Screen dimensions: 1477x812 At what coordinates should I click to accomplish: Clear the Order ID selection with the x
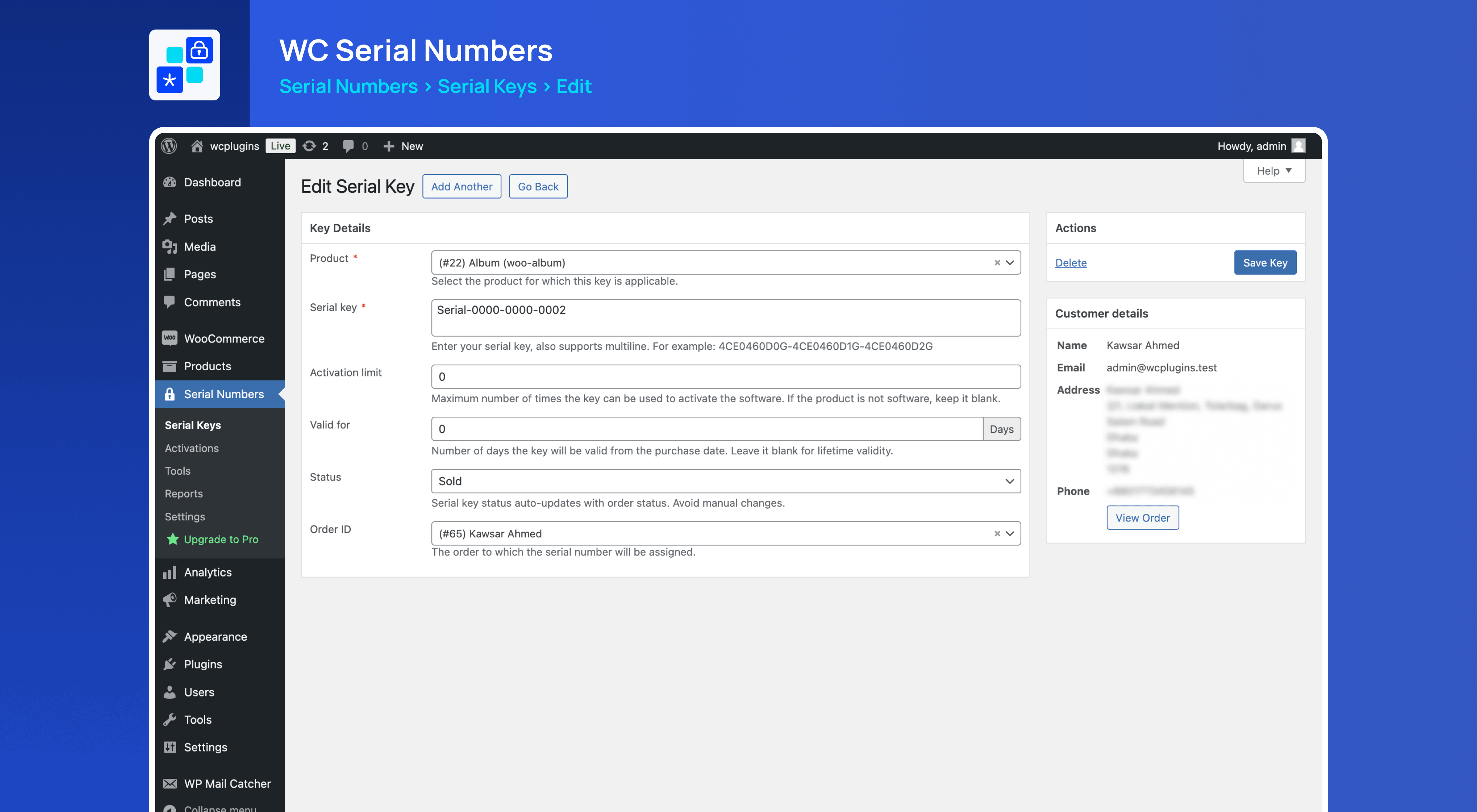coord(997,533)
